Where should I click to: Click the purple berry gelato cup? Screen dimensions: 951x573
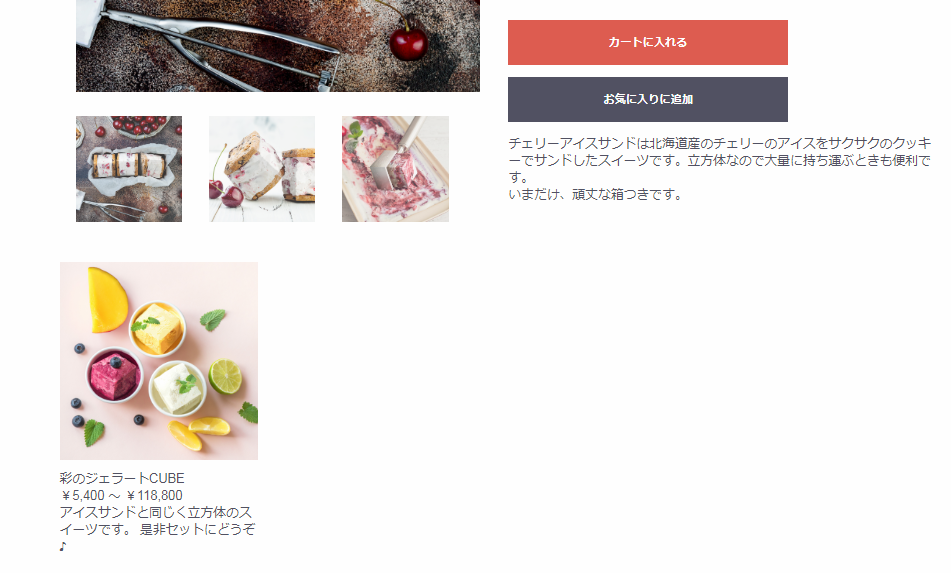click(x=114, y=375)
